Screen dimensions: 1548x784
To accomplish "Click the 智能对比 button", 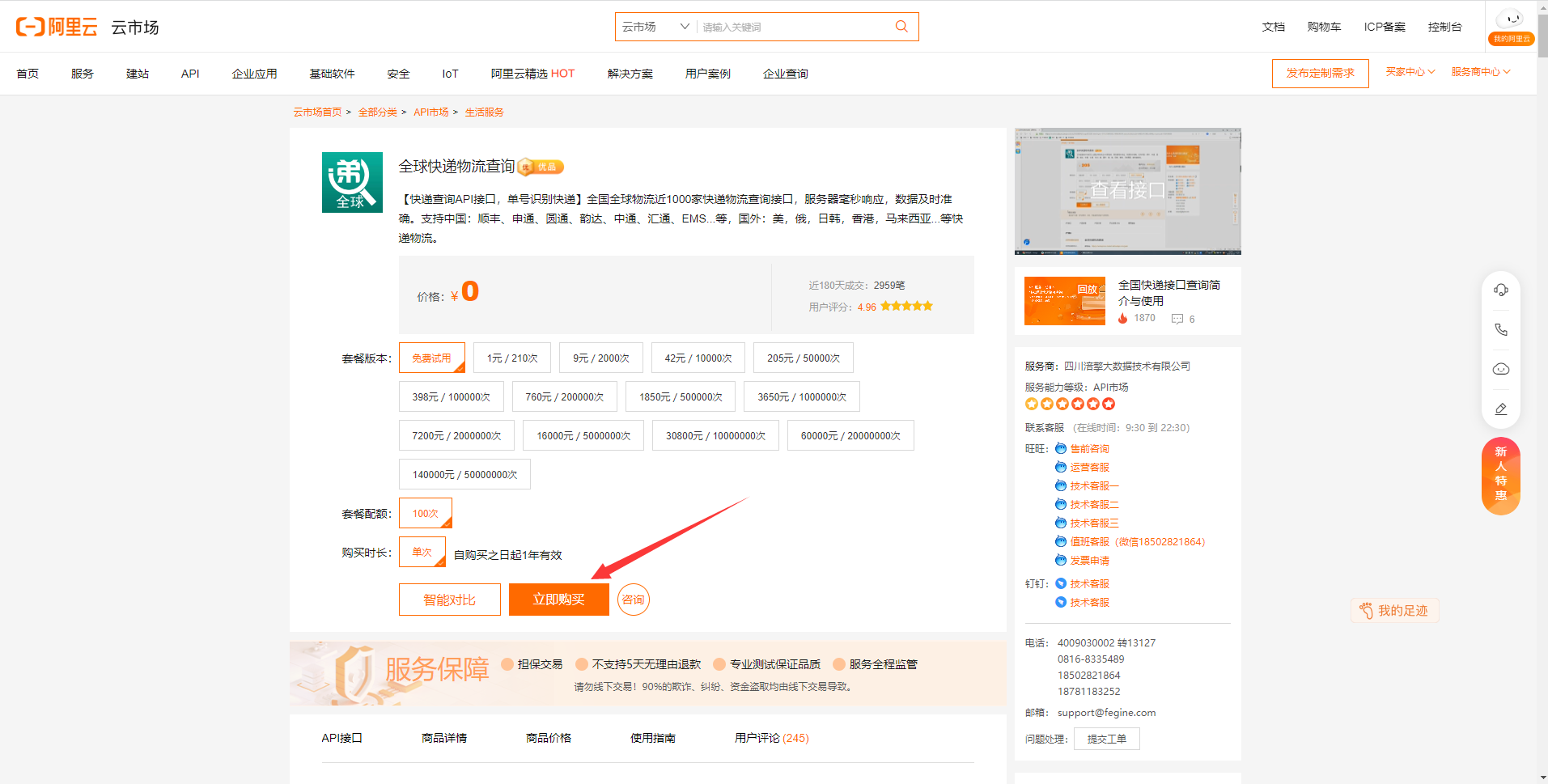I will (449, 600).
